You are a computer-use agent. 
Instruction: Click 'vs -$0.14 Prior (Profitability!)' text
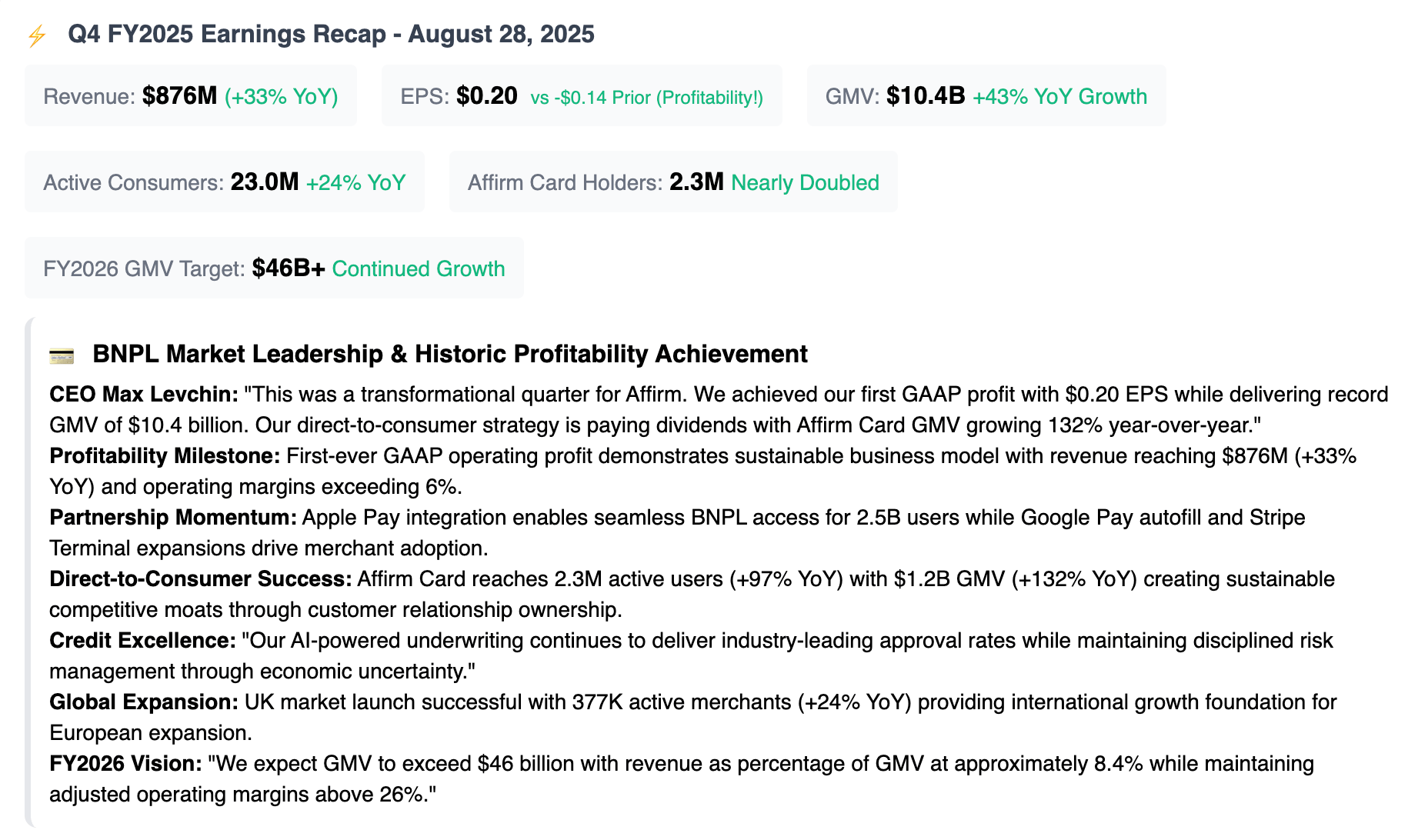(647, 98)
